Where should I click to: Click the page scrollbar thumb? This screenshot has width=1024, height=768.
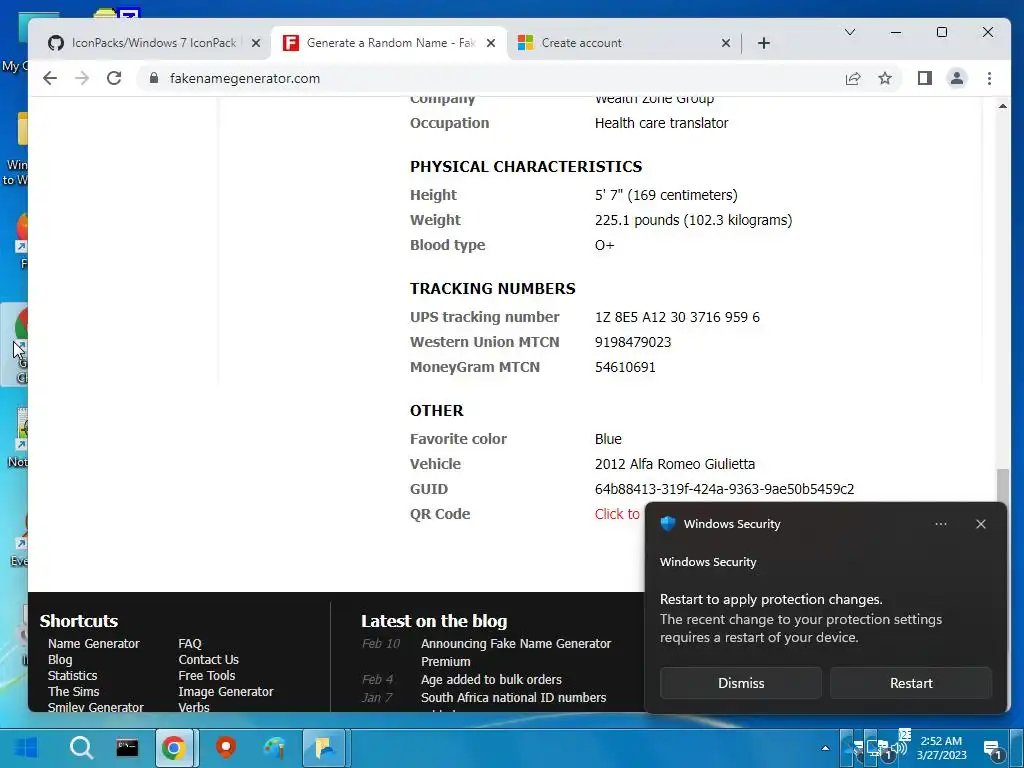(1002, 487)
